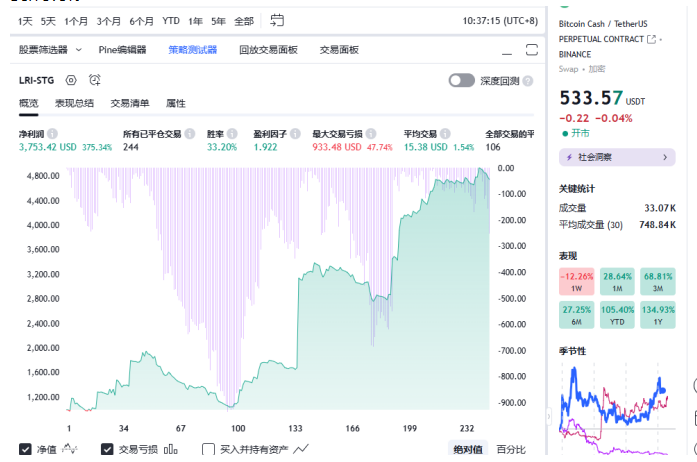Select the 3个月 time range

[109, 20]
